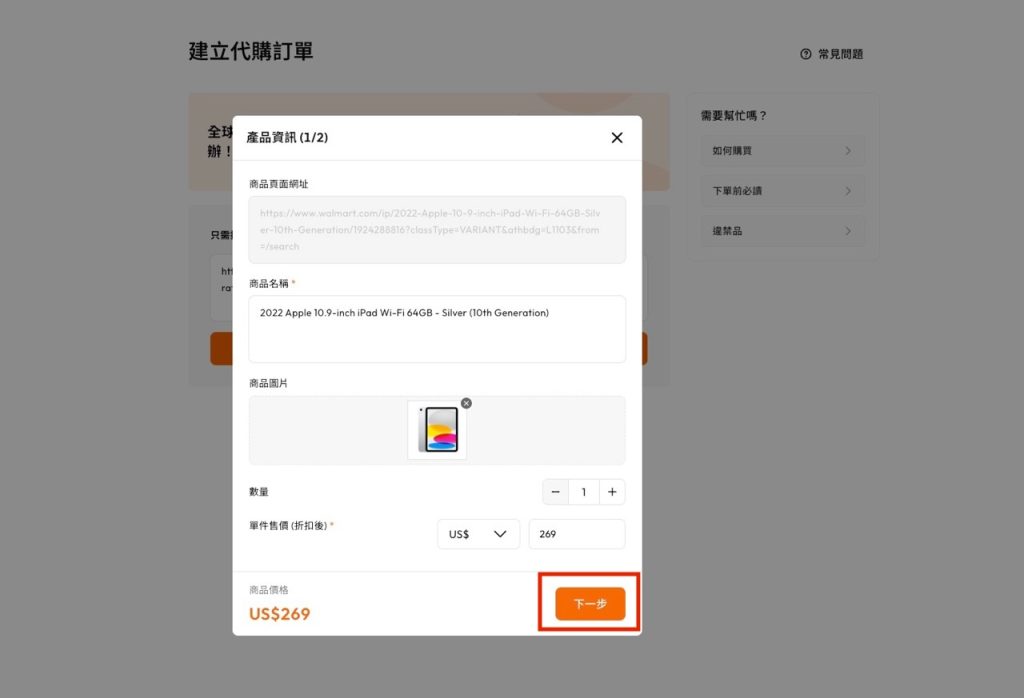Decrease quantity with the minus button
Screen dimensions: 1024x698
(556, 492)
